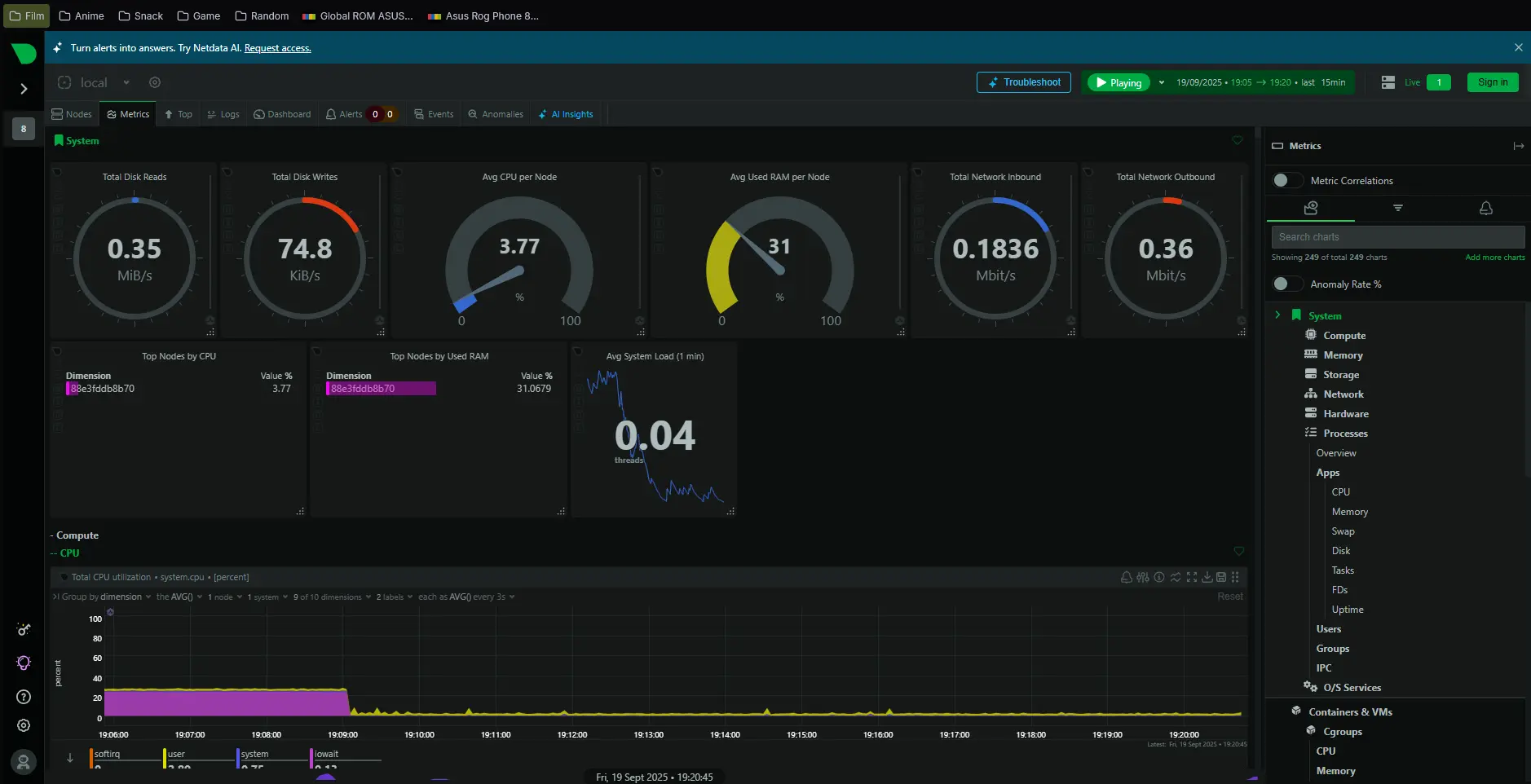This screenshot has height=784, width=1531.
Task: Click the Troubleshoot button
Action: [1023, 82]
